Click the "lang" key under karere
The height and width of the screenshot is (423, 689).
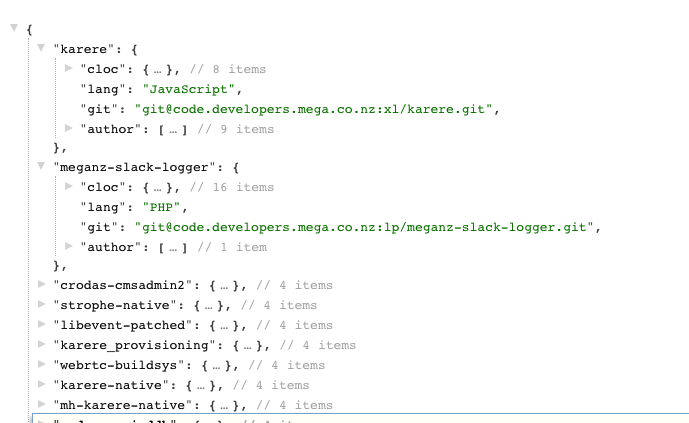point(103,90)
